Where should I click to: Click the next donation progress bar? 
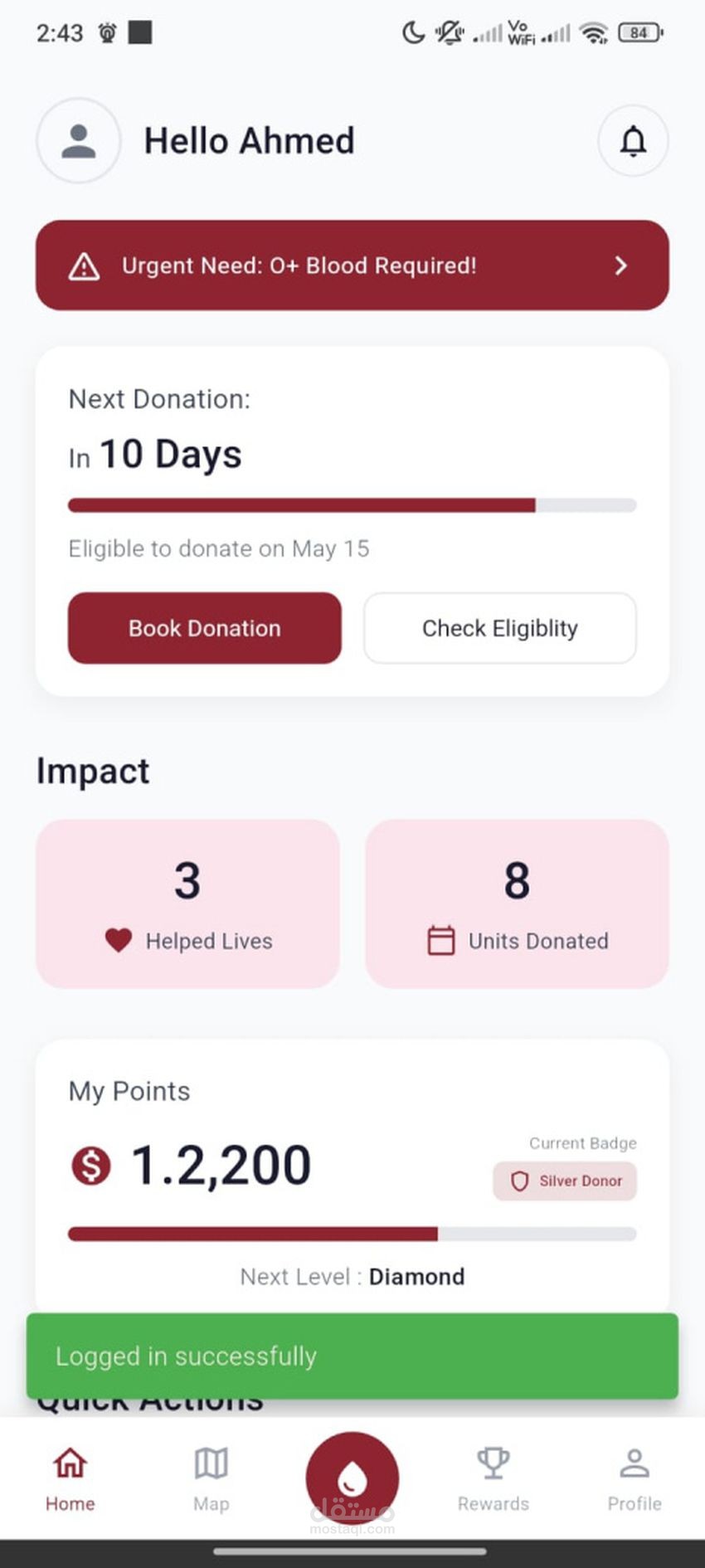click(x=352, y=505)
